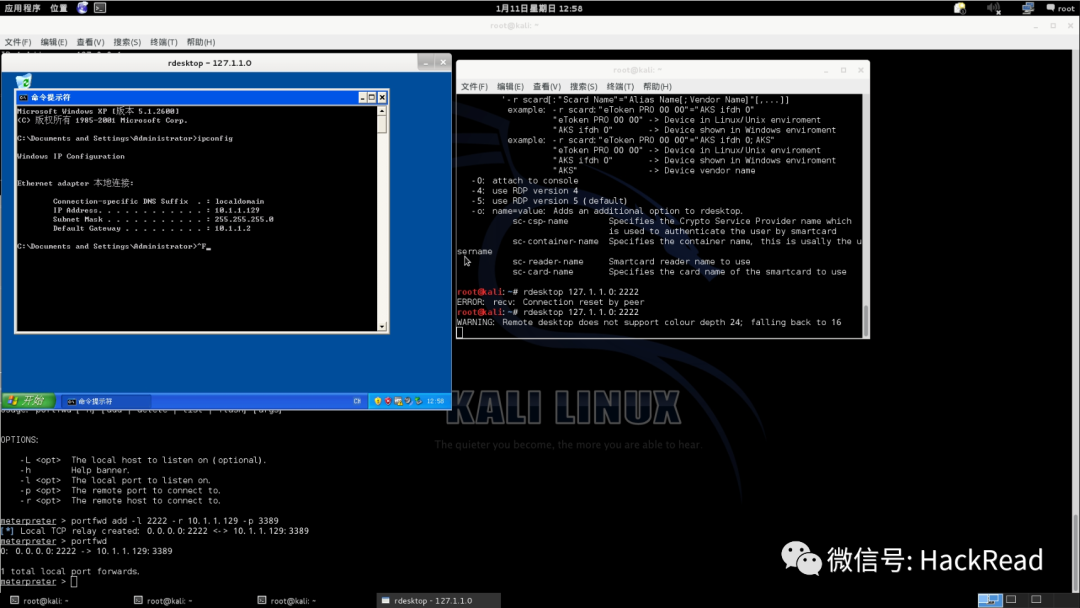
Task: Switch to third workspace in pager
Action: 1038,600
